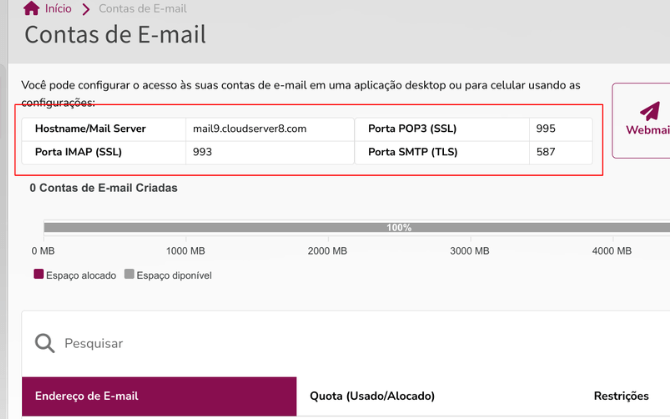This screenshot has width=670, height=419.
Task: Click the Webmail button label
Action: point(648,130)
